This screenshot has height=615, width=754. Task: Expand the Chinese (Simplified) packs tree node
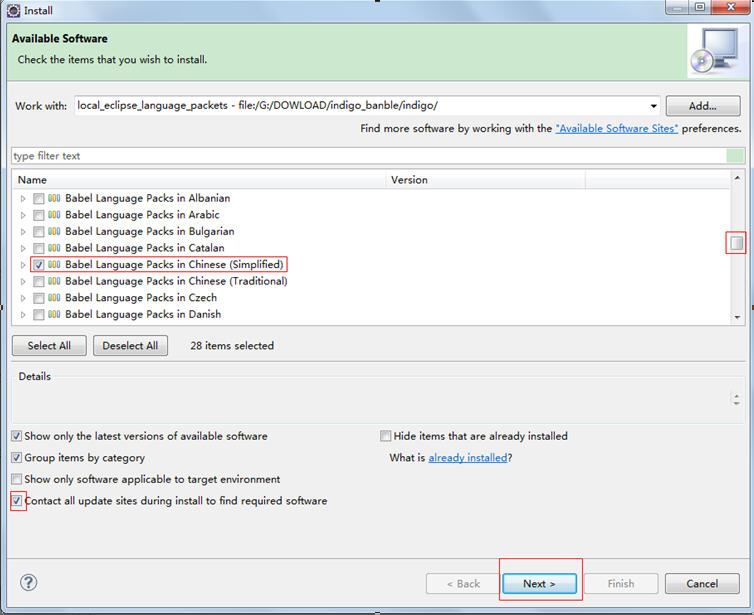click(x=23, y=265)
